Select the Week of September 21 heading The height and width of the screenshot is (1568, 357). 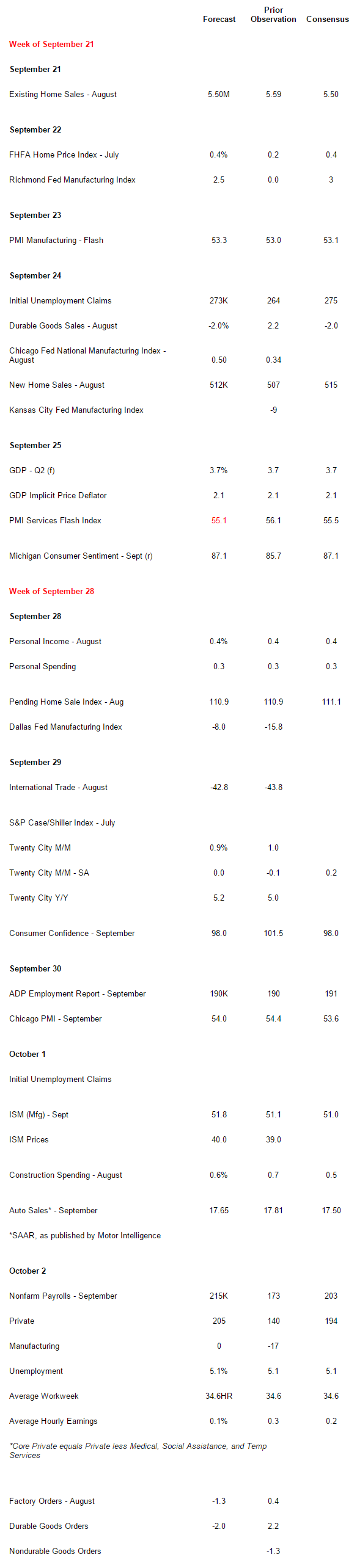point(51,45)
